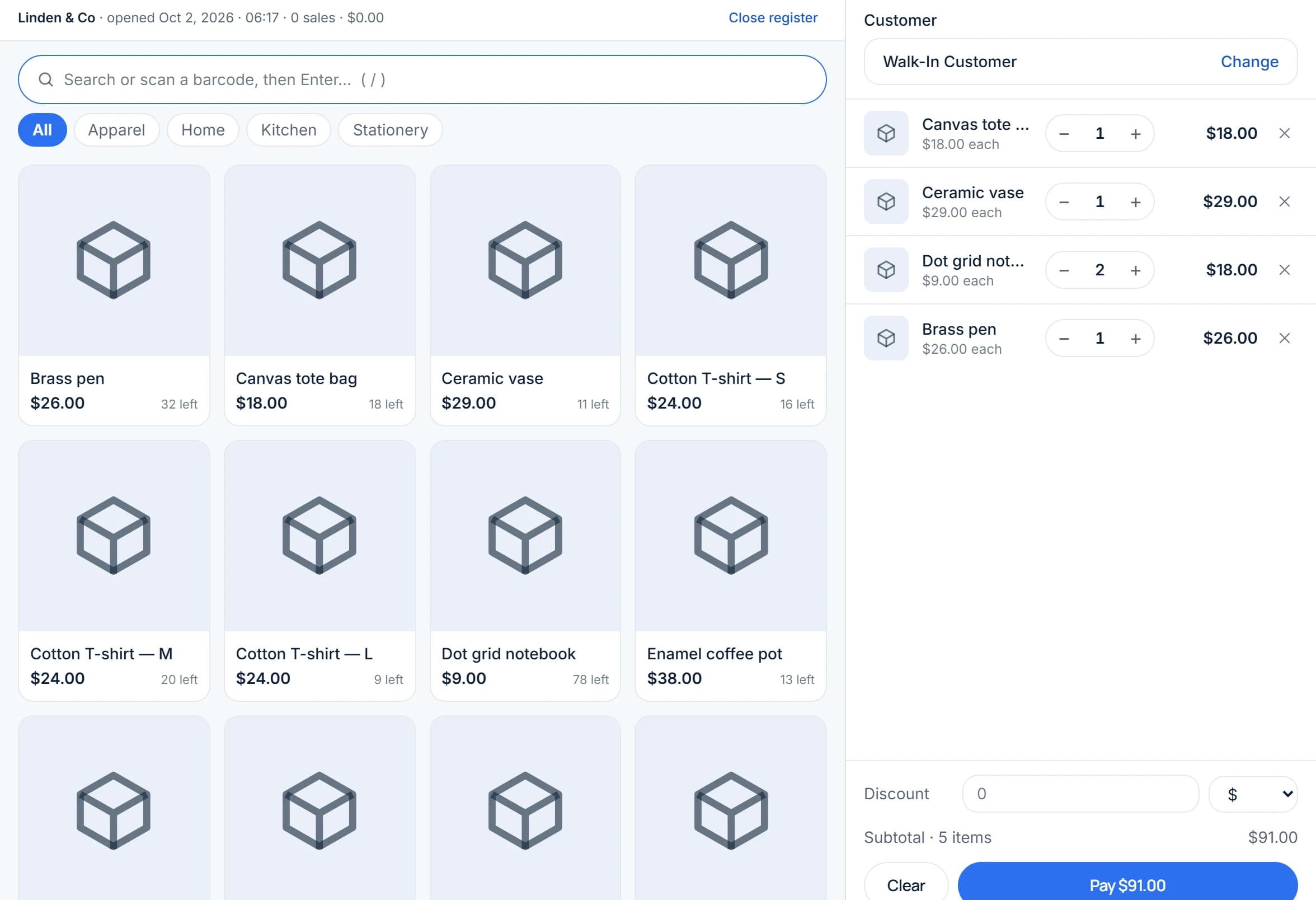Click Brass pen cart item box icon

pyautogui.click(x=886, y=338)
